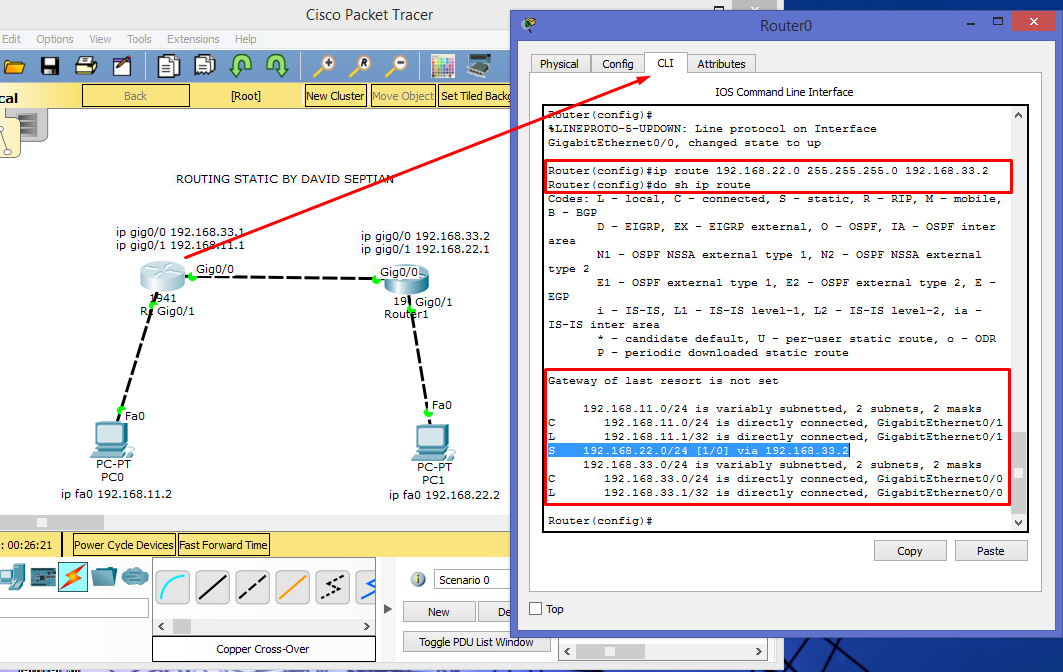Toggle the PDU List Window

click(476, 641)
